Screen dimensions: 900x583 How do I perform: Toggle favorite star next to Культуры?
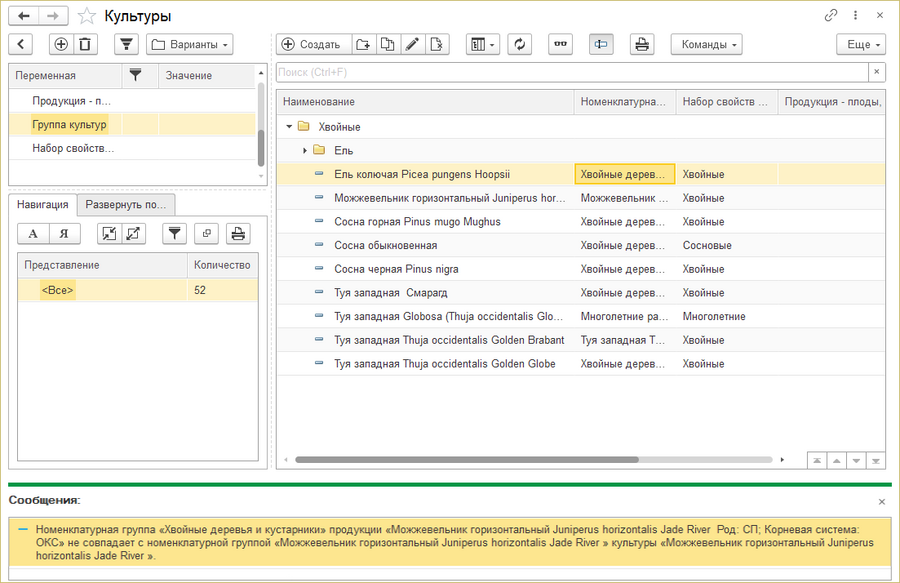[x=87, y=16]
